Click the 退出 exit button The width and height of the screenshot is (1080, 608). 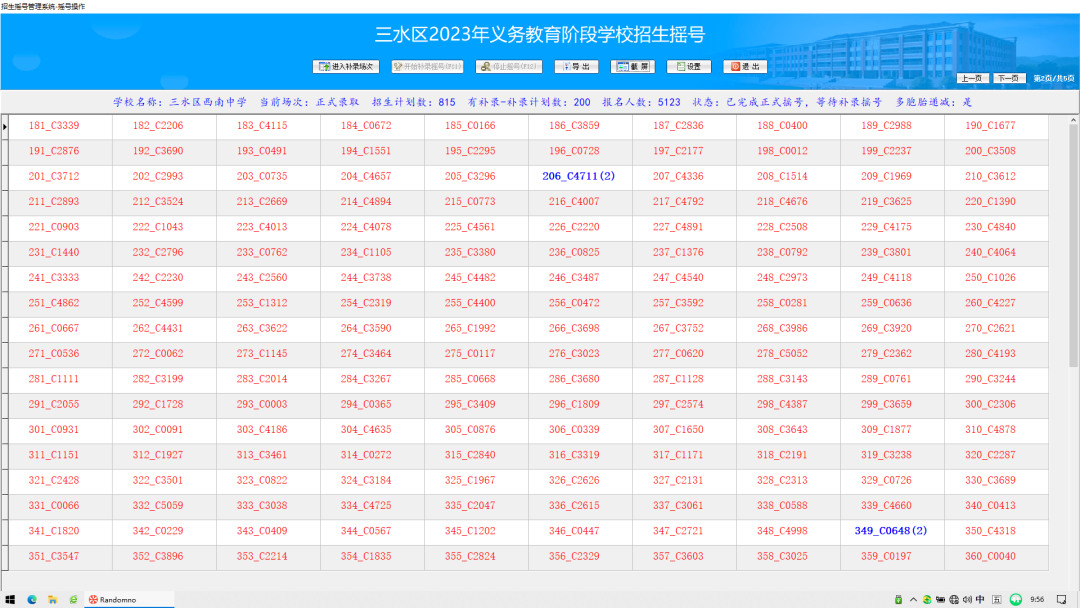click(745, 67)
